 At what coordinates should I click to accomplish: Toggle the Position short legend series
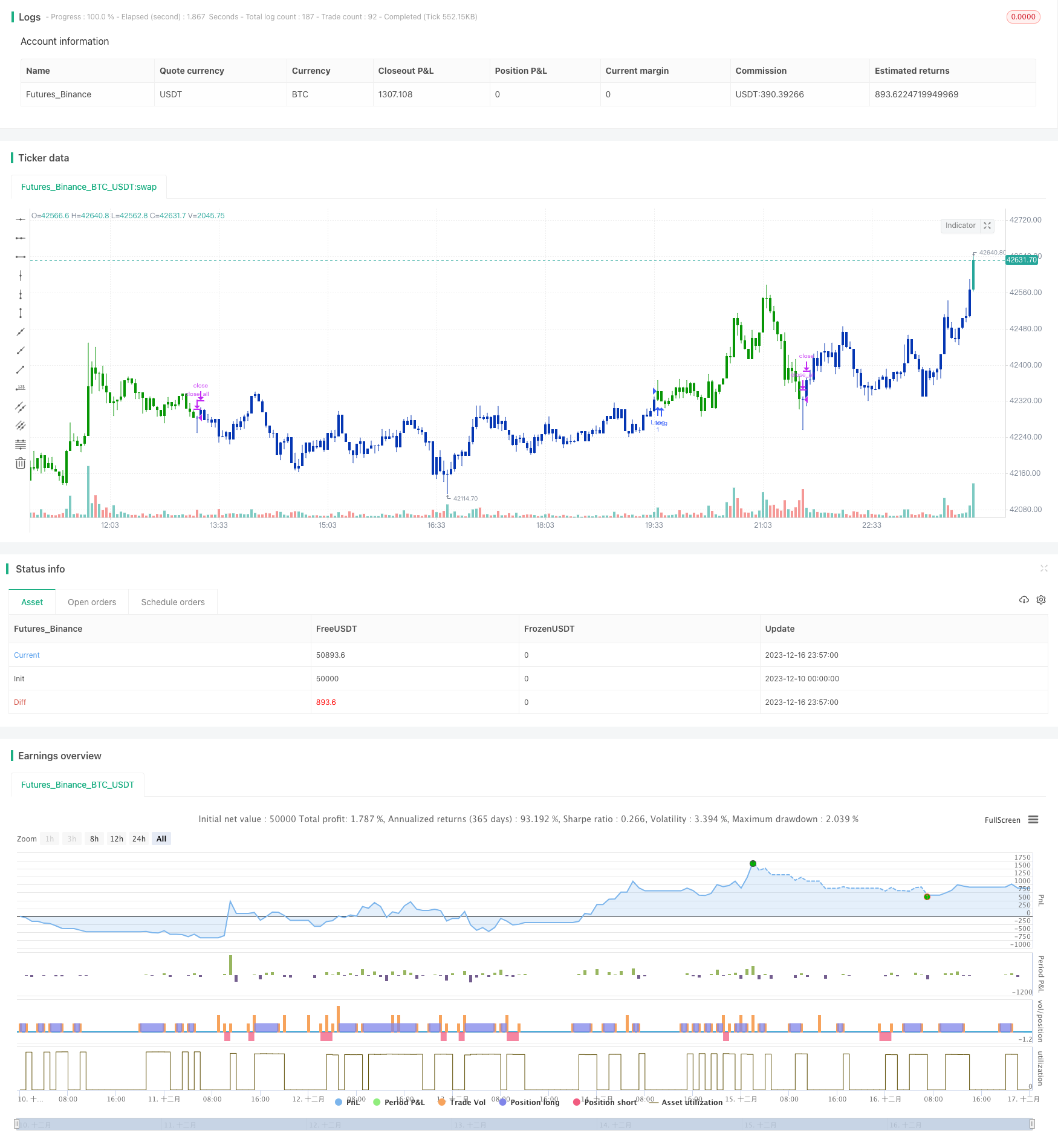605,1102
